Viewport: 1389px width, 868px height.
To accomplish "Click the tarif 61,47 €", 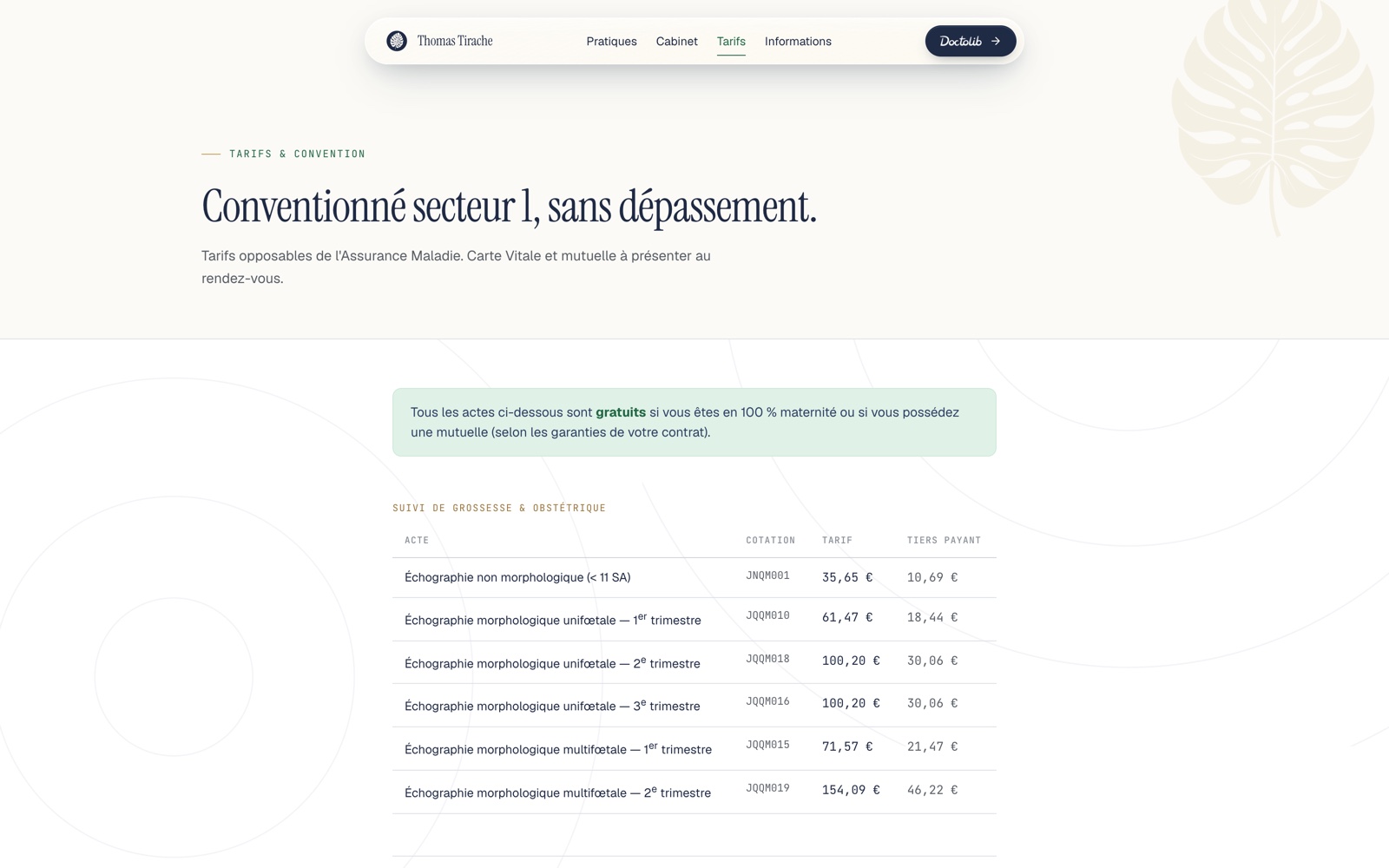I will click(847, 617).
